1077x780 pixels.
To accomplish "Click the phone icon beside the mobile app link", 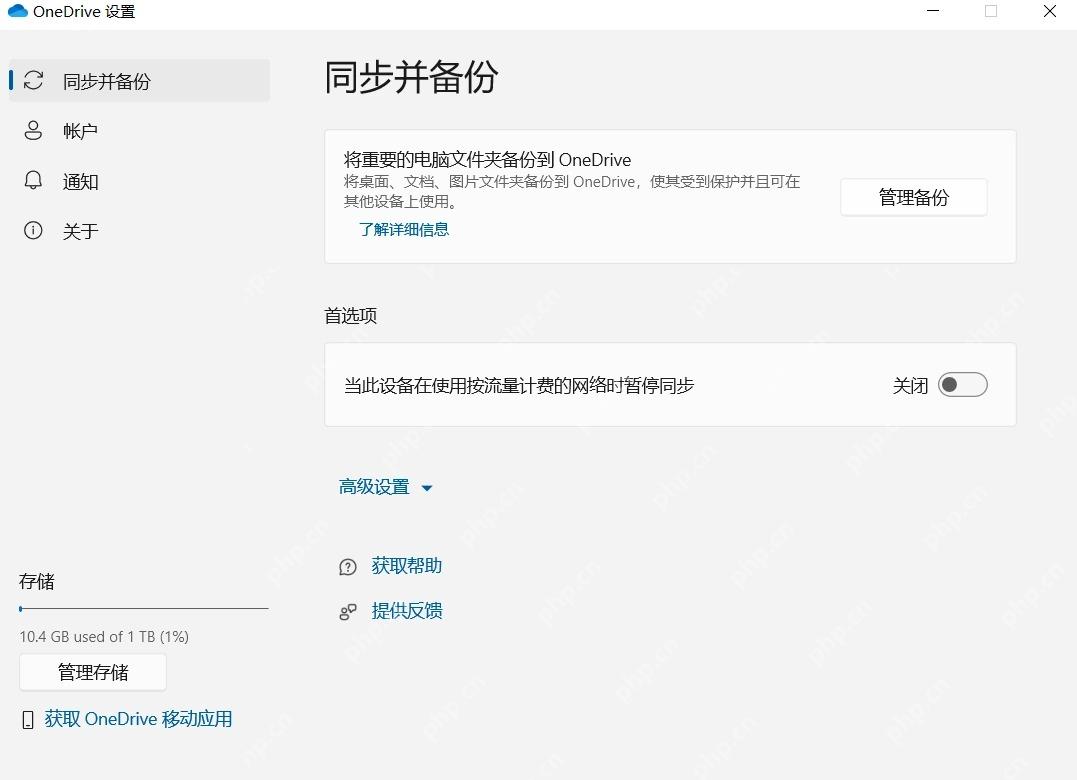I will coord(27,720).
